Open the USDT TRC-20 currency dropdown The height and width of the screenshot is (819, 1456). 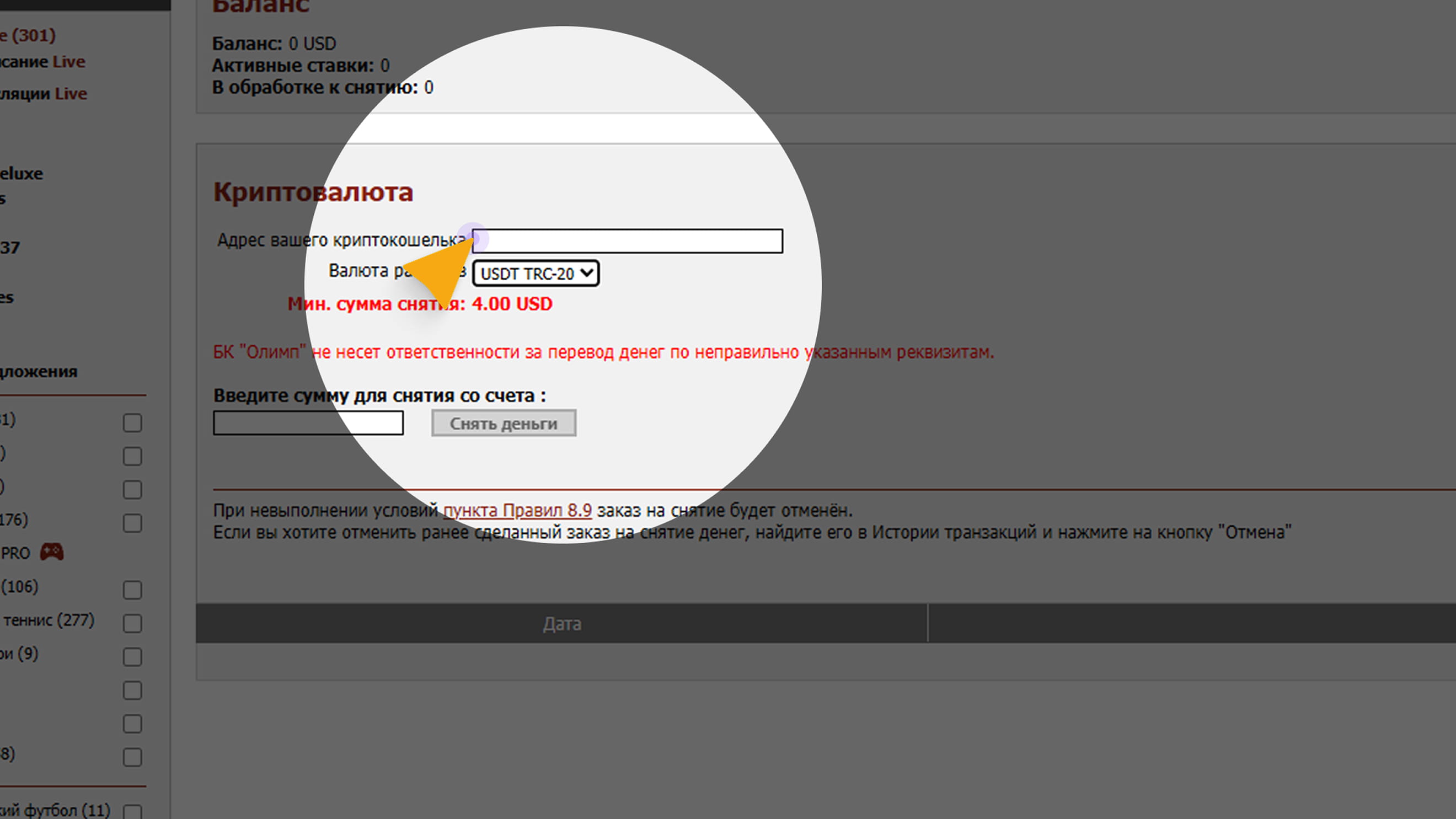click(x=536, y=274)
